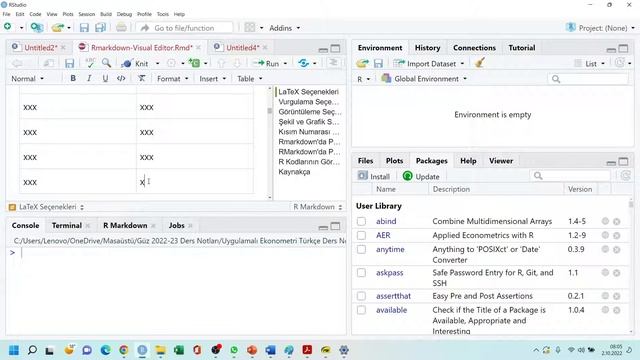Screen dimensions: 640x360
Task: Open Find/Replace magnifier in editor
Action: (x=107, y=63)
